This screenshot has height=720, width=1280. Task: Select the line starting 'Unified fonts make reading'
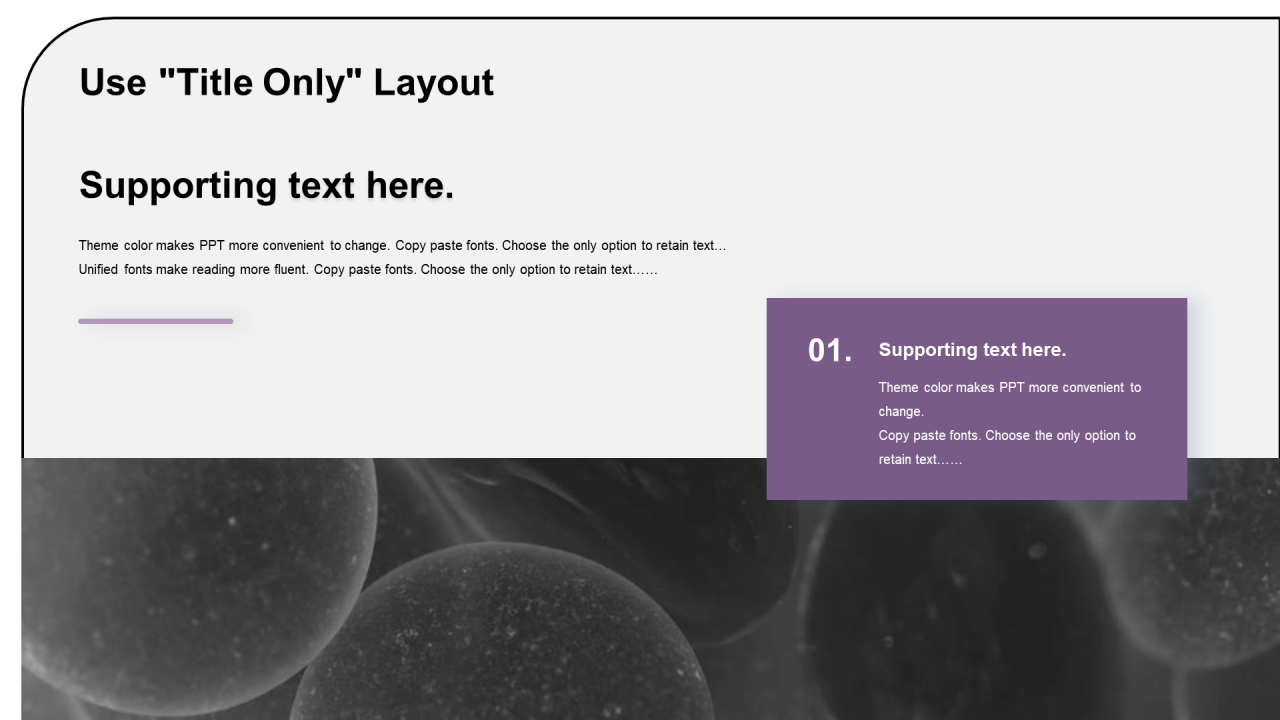[368, 270]
